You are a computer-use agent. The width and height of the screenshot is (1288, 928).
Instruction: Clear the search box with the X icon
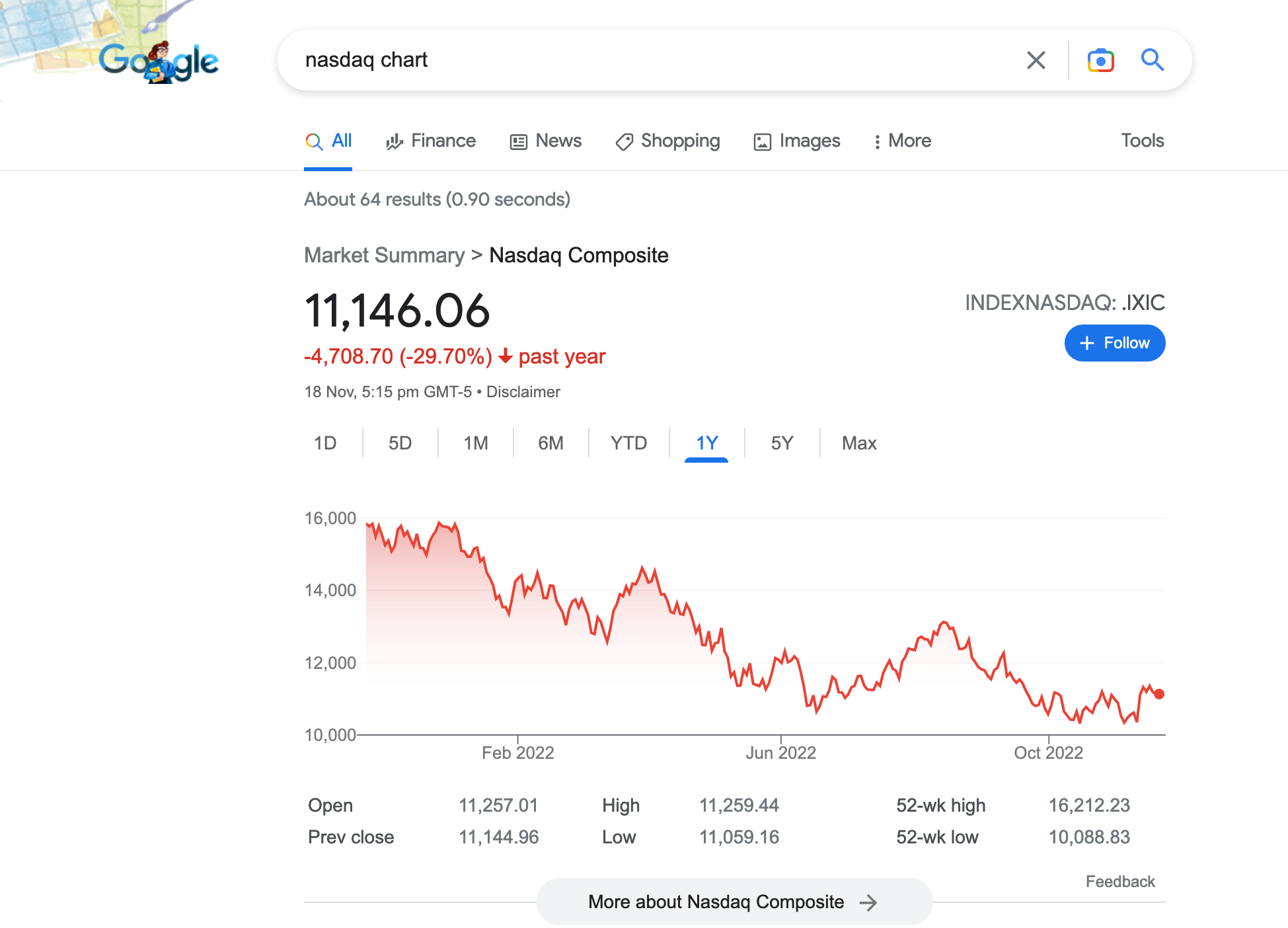tap(1036, 60)
